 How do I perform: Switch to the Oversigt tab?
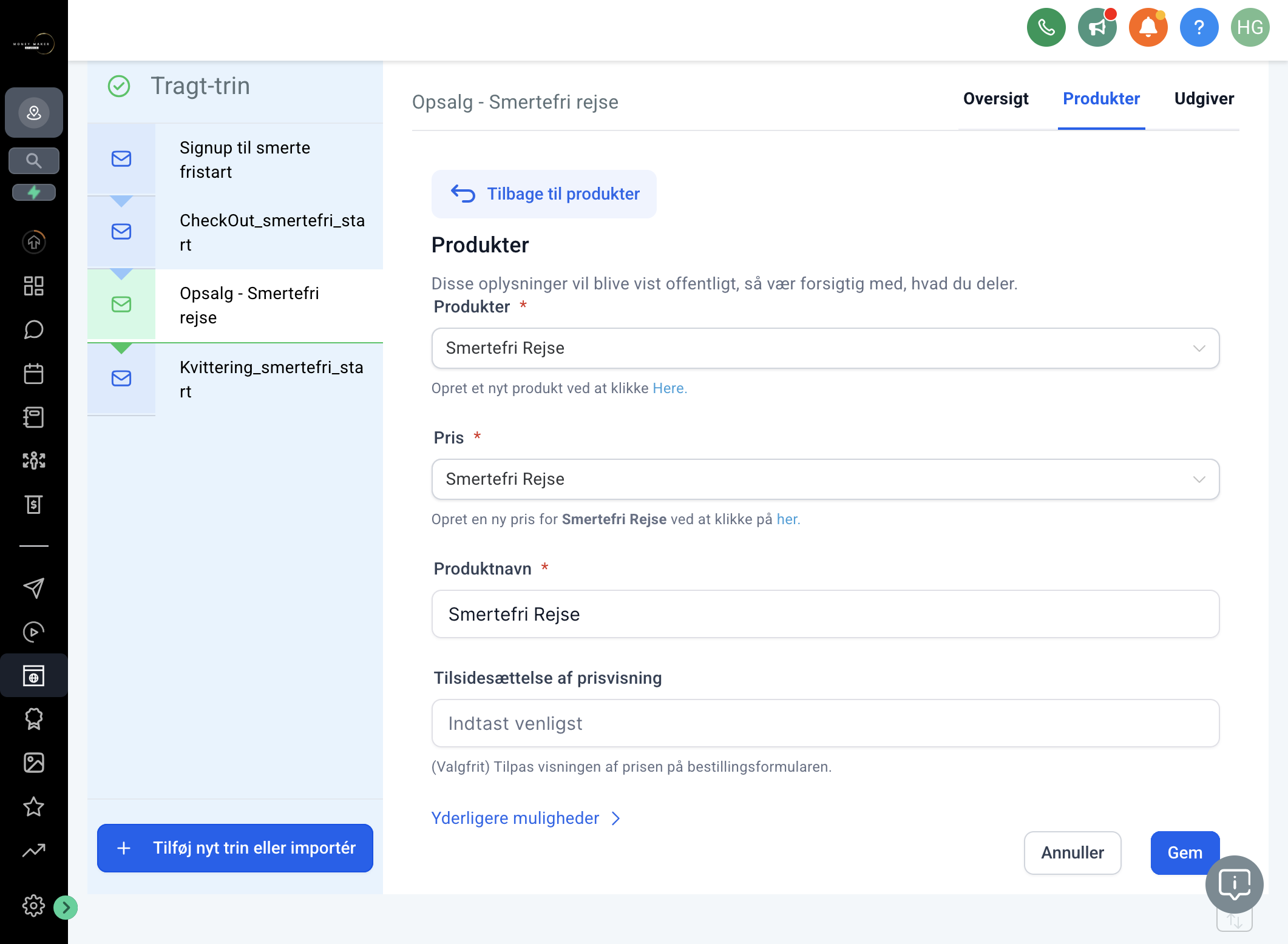point(995,99)
